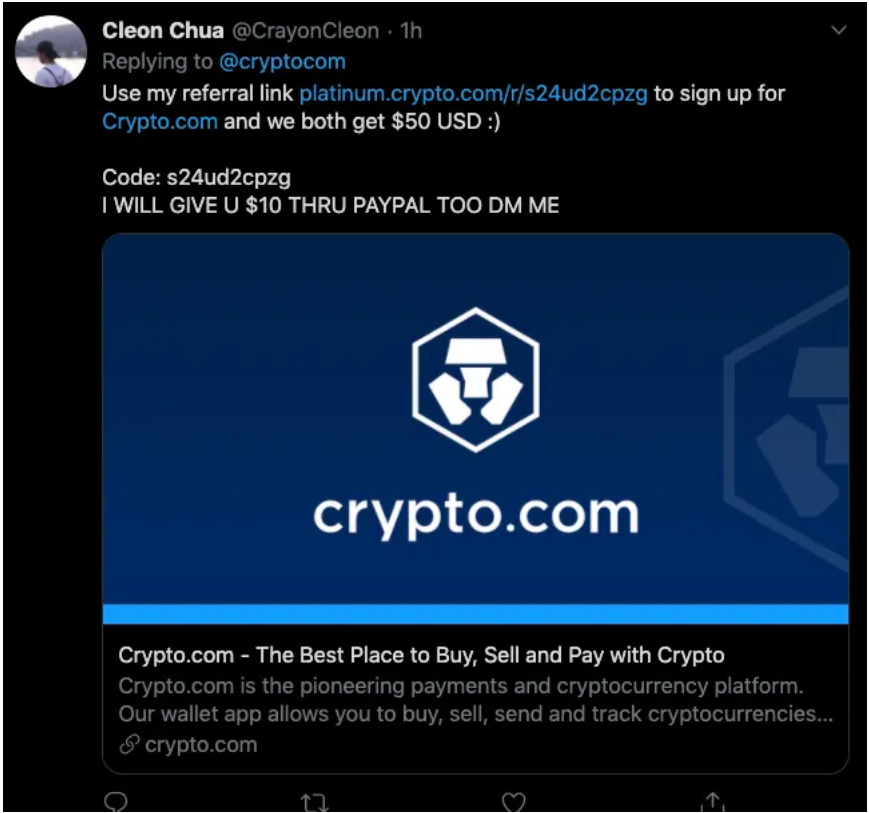
Task: Click the PAYPAL DM ME tweet line
Action: 331,206
